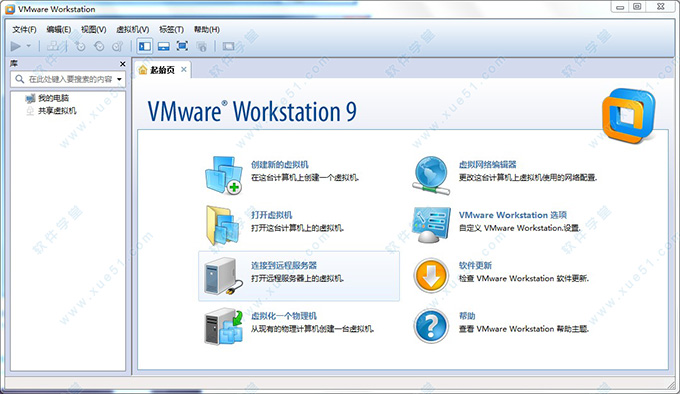Select 共享虚拟机 in the library tree
The height and width of the screenshot is (394, 680).
tap(57, 111)
